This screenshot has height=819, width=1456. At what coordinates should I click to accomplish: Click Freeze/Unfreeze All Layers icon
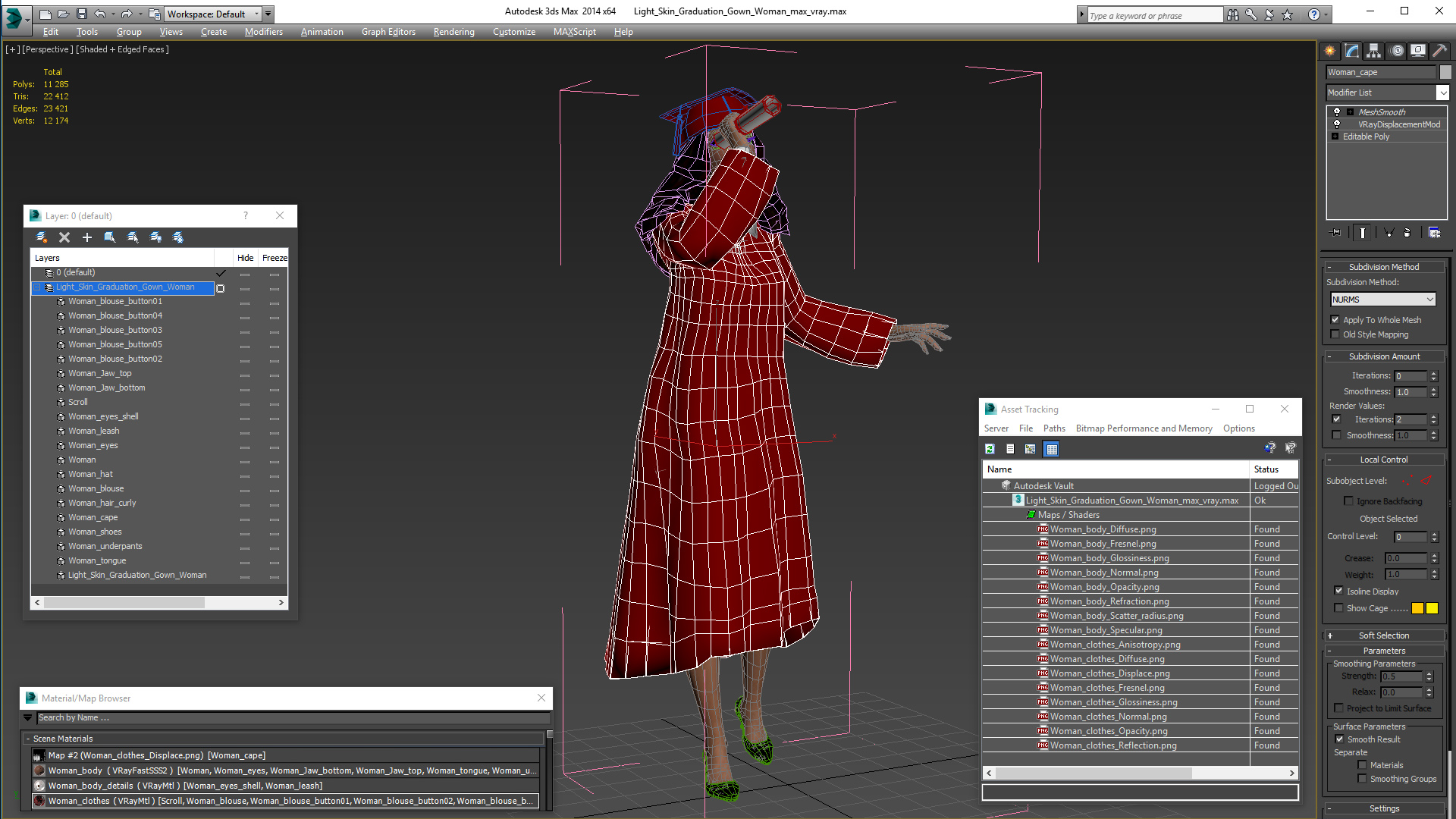coord(178,237)
